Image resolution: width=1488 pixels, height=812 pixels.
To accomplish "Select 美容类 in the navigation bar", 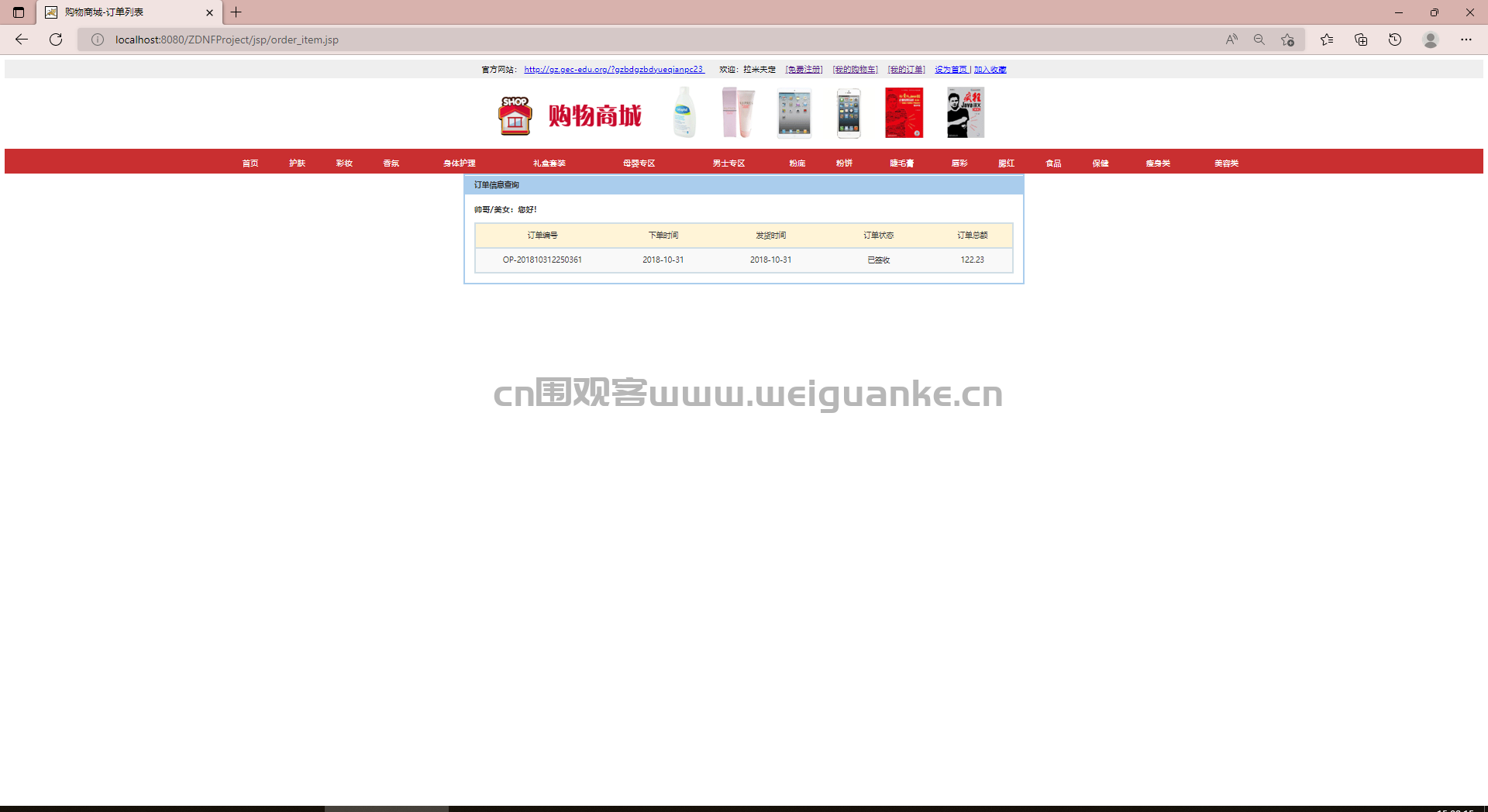I will point(1226,163).
